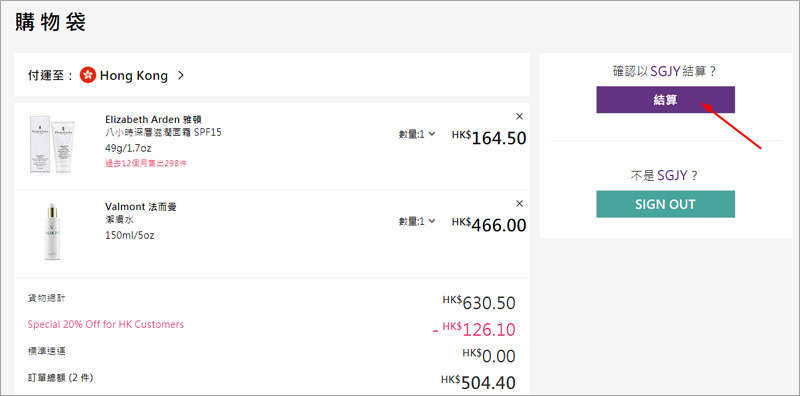Click the SGJY username in checkout prompt
800x396 pixels.
click(x=666, y=71)
